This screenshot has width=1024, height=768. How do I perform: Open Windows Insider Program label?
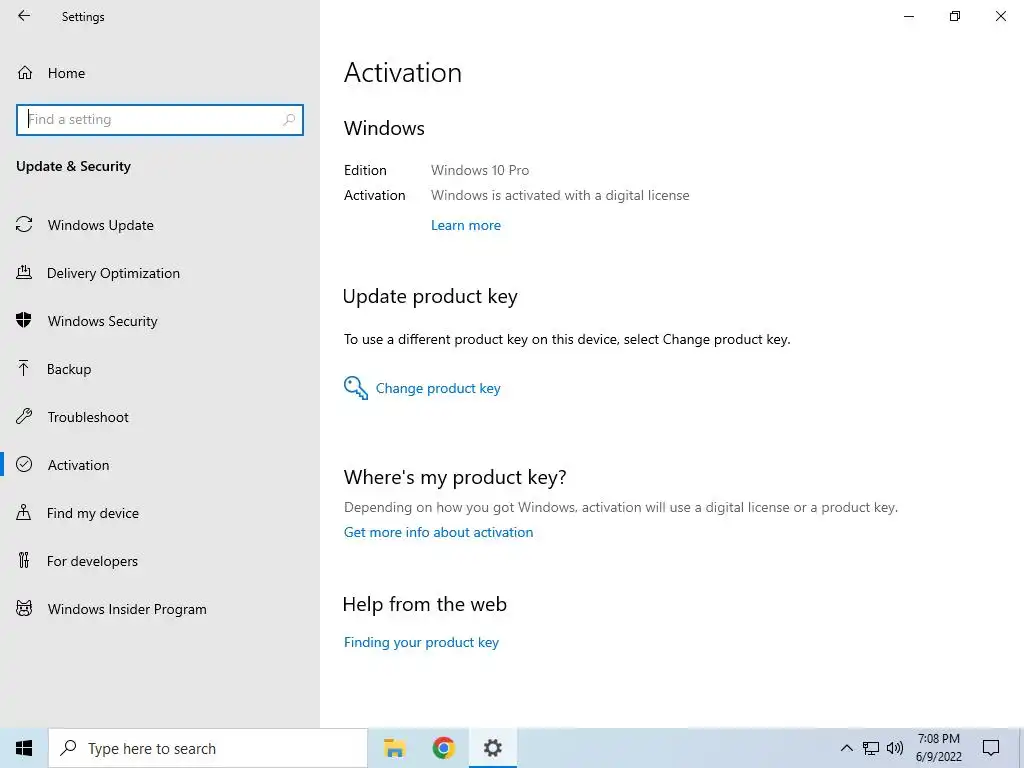[127, 609]
